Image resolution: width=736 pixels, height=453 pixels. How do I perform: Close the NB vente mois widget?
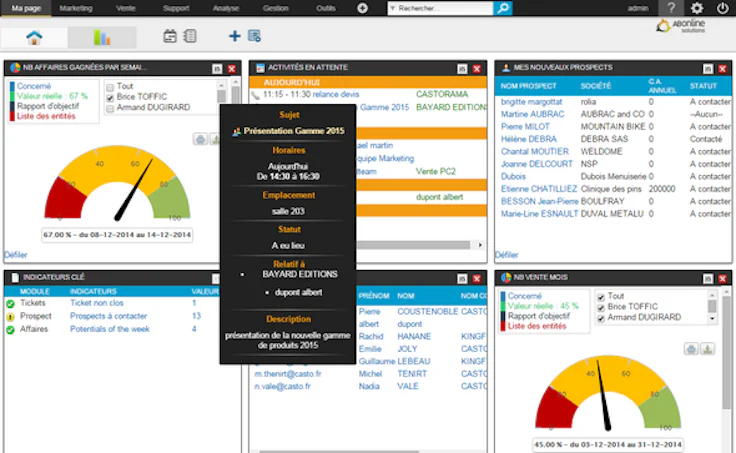click(722, 279)
